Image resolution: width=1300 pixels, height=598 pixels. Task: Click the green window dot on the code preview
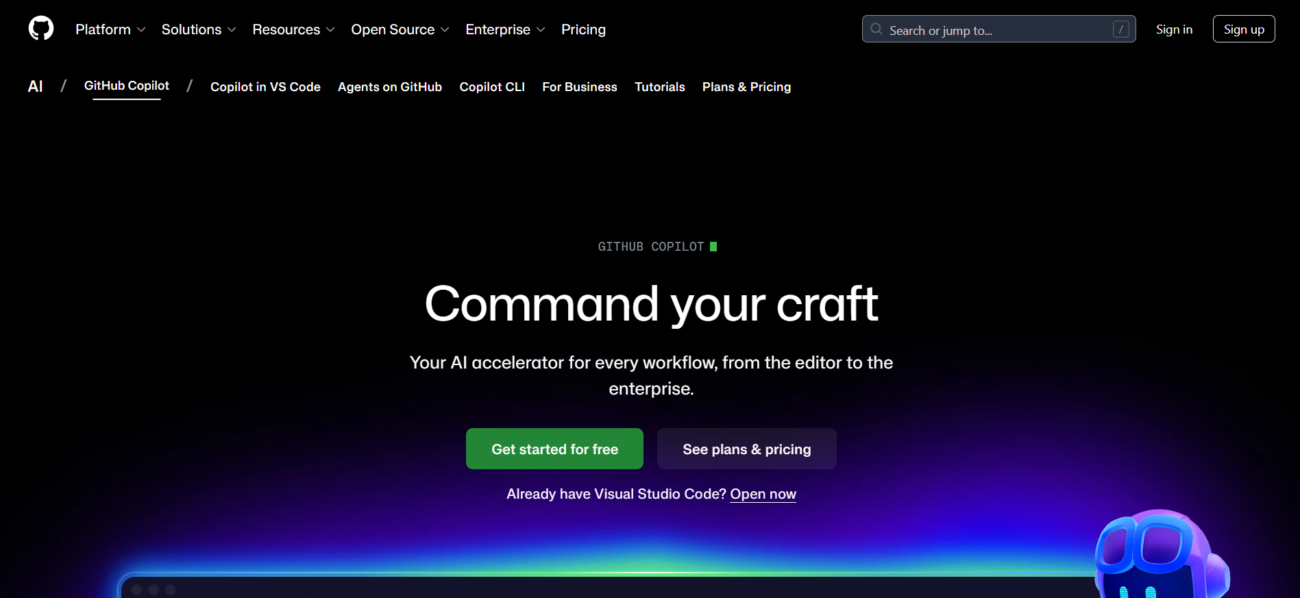click(171, 590)
